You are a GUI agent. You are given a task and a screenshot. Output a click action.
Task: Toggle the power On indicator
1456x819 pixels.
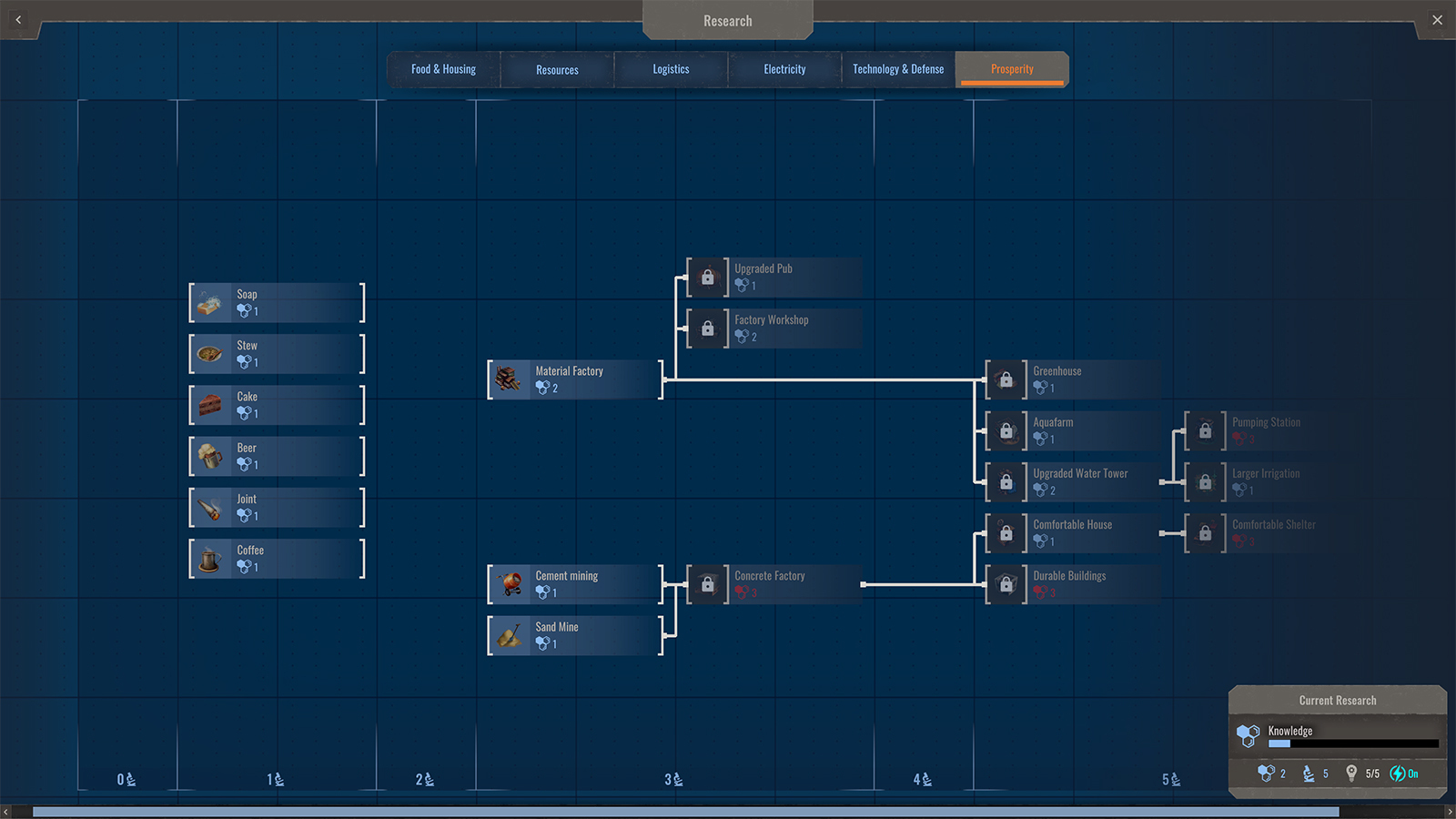click(1404, 773)
